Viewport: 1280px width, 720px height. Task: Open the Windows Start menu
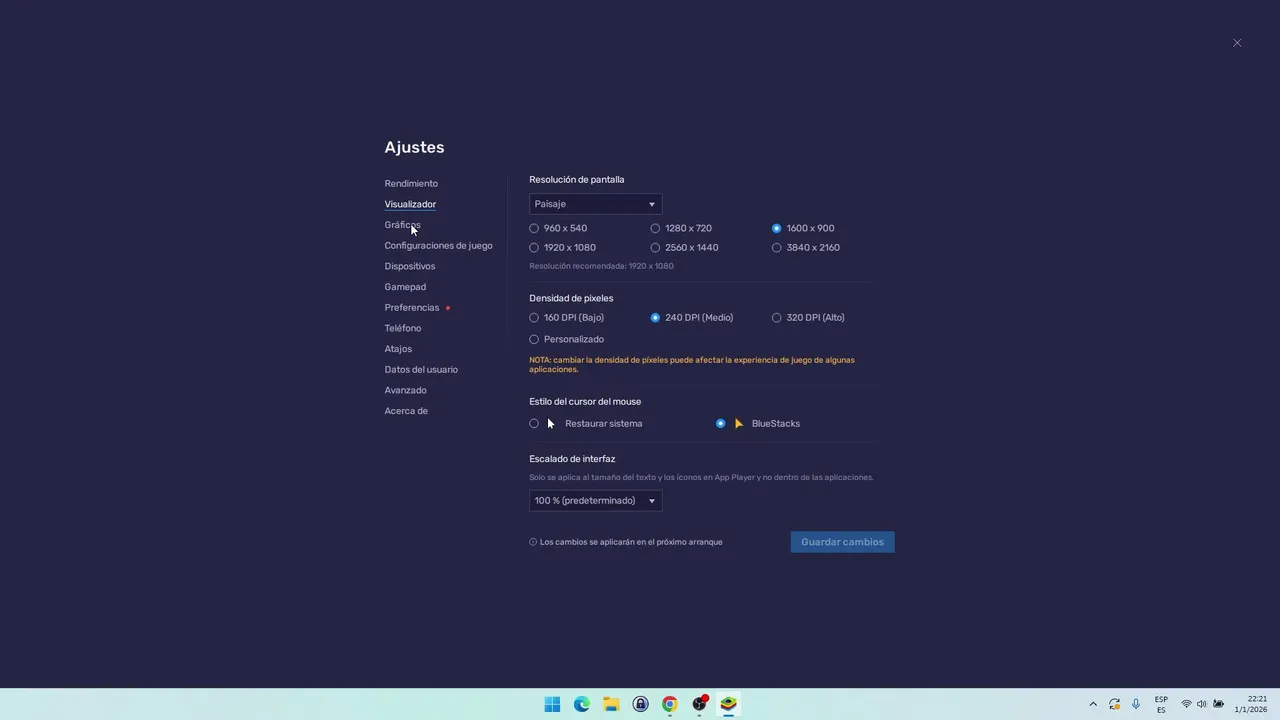[x=552, y=704]
